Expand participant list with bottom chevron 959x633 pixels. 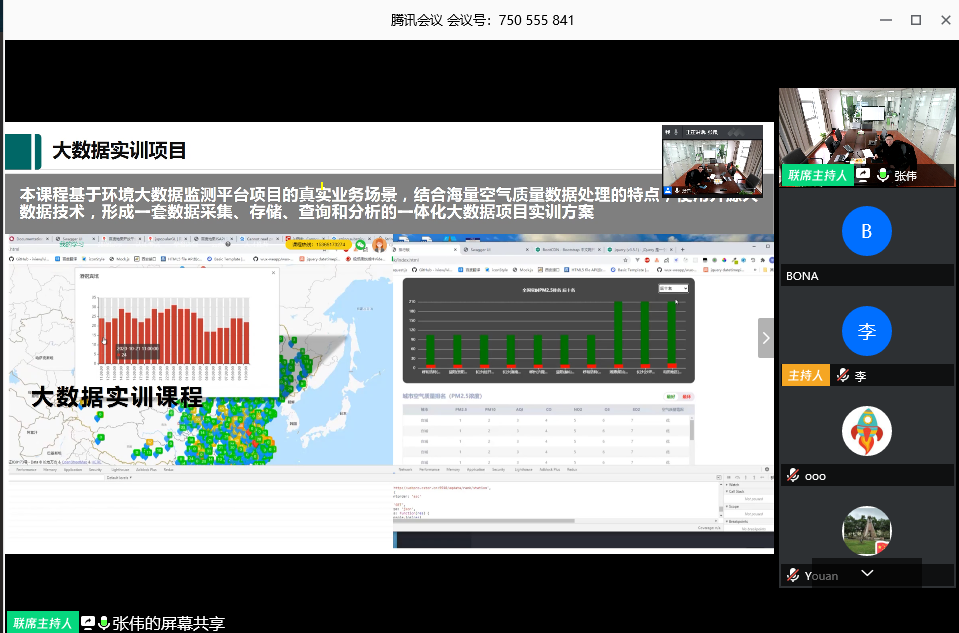click(867, 573)
